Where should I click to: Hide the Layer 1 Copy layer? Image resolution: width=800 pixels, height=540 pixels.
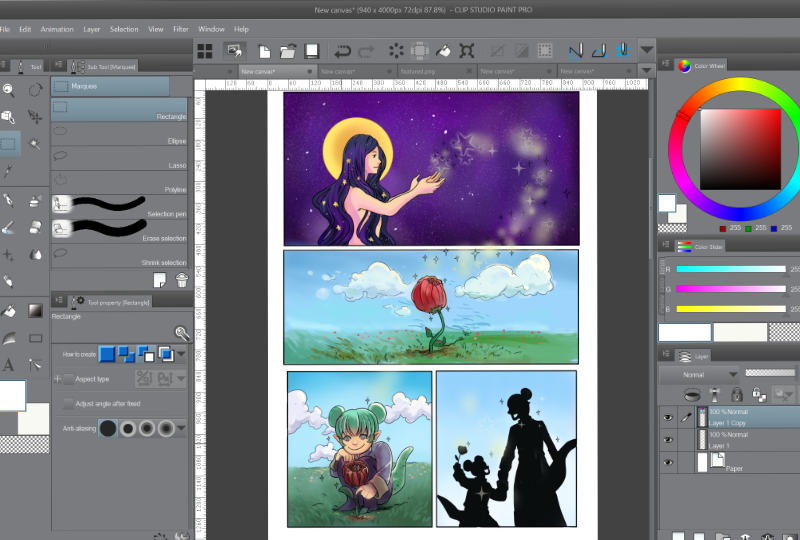[667, 418]
